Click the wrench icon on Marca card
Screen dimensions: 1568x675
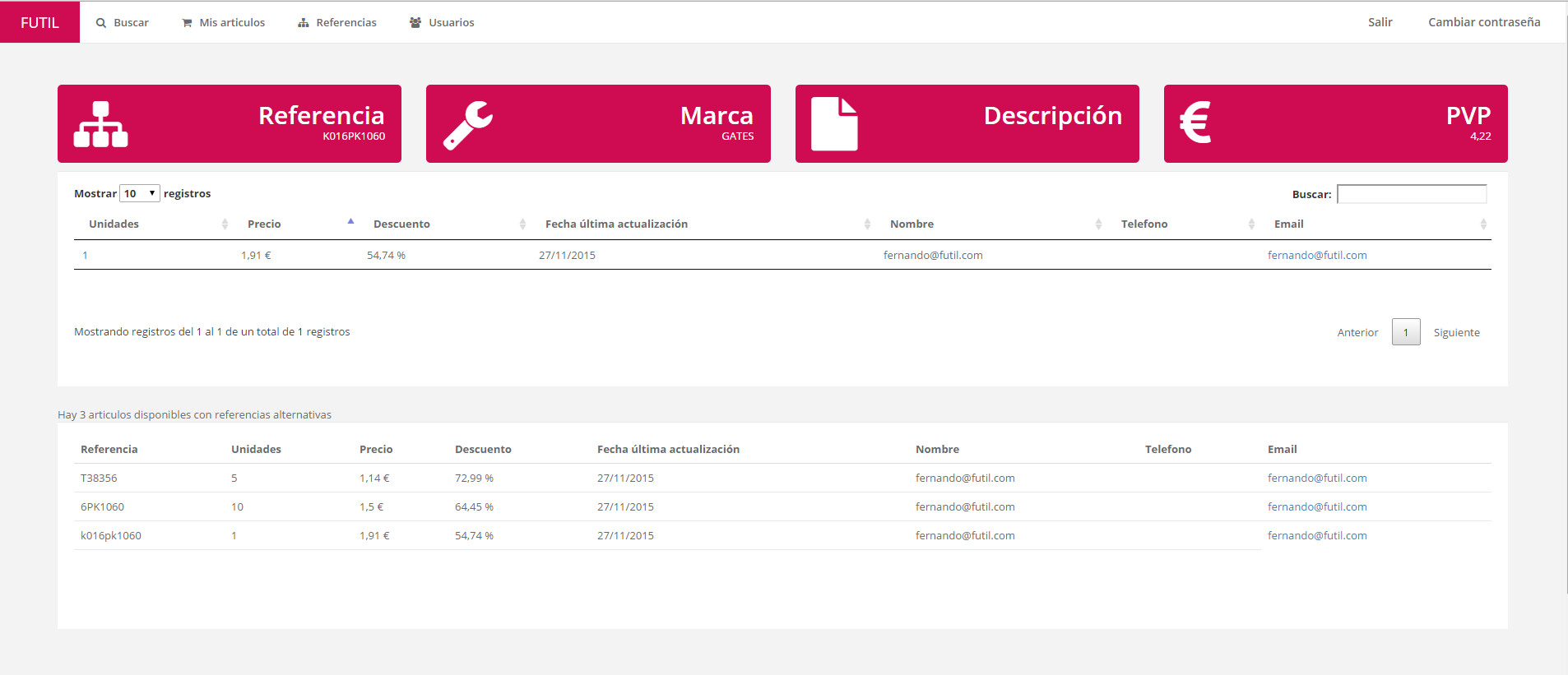point(468,125)
